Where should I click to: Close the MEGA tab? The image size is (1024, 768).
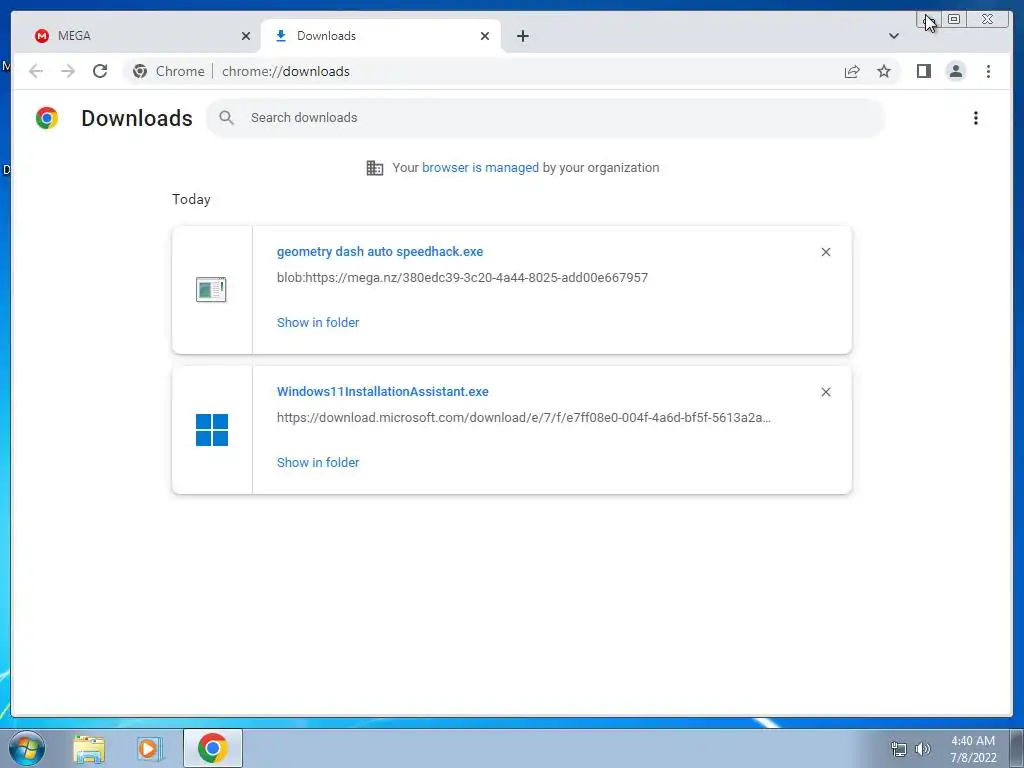click(x=246, y=36)
